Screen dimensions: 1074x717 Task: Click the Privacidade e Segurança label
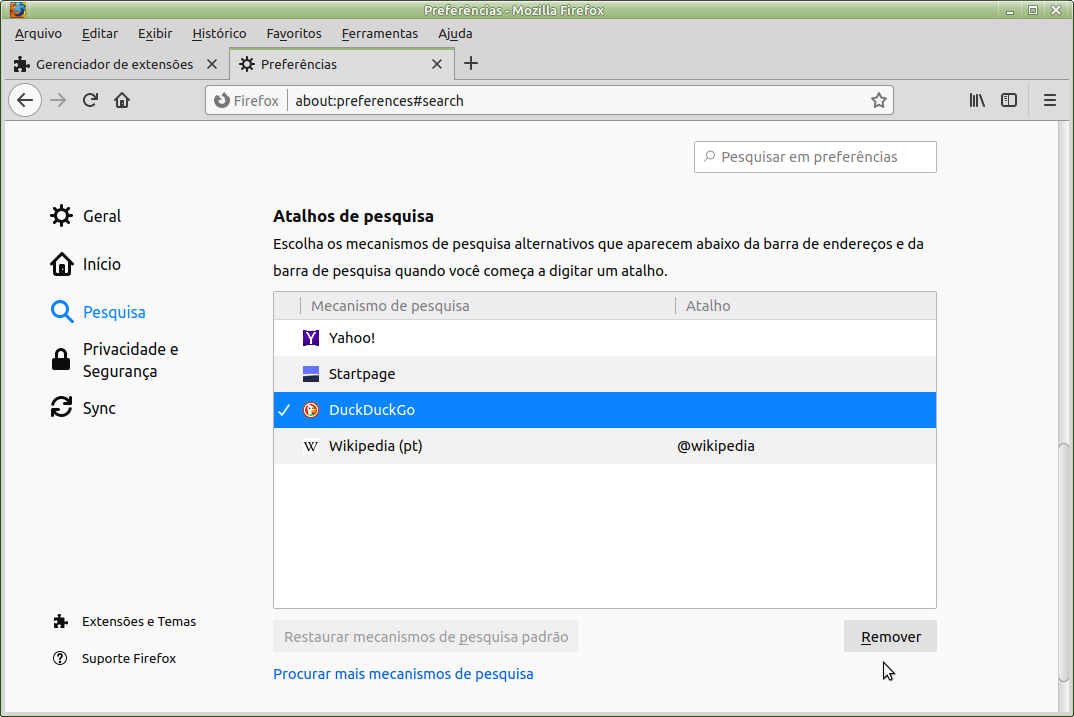coord(131,360)
